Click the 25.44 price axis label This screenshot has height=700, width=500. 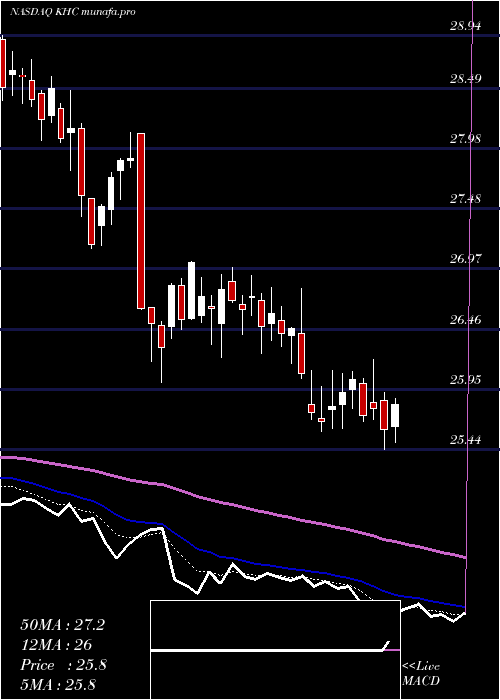(x=466, y=440)
